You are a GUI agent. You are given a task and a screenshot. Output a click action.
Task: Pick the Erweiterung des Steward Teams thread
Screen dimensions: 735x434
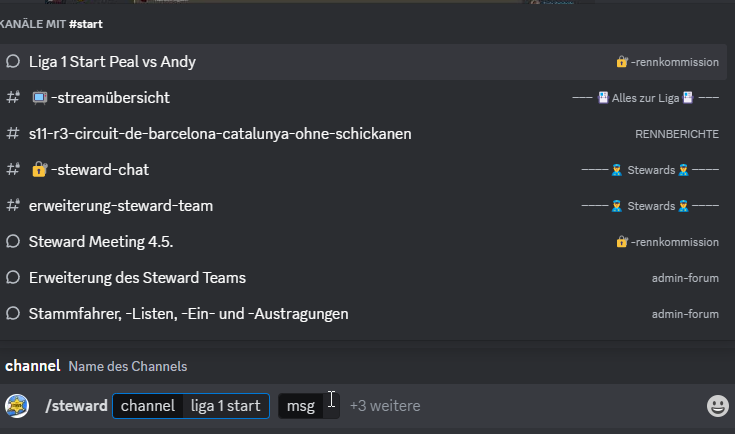(x=137, y=278)
